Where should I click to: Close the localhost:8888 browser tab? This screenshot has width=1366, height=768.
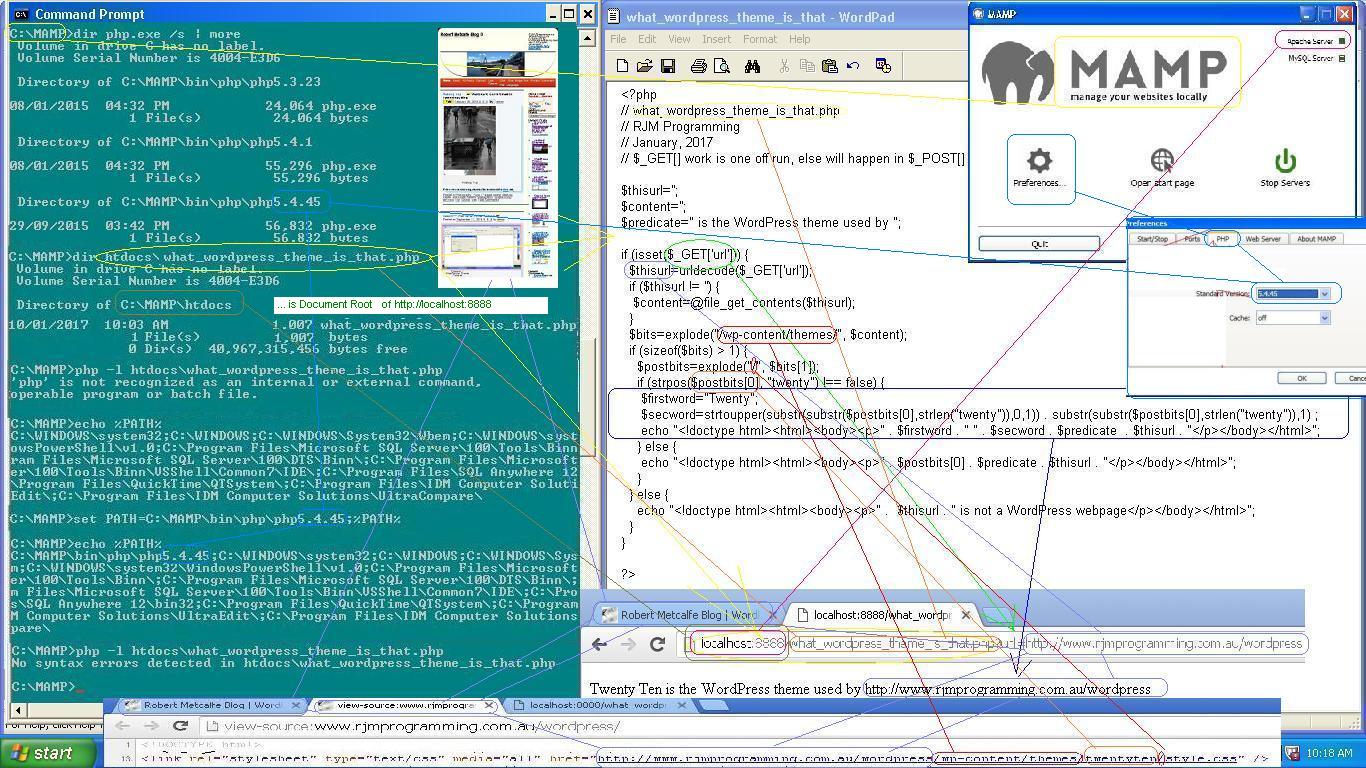(965, 615)
